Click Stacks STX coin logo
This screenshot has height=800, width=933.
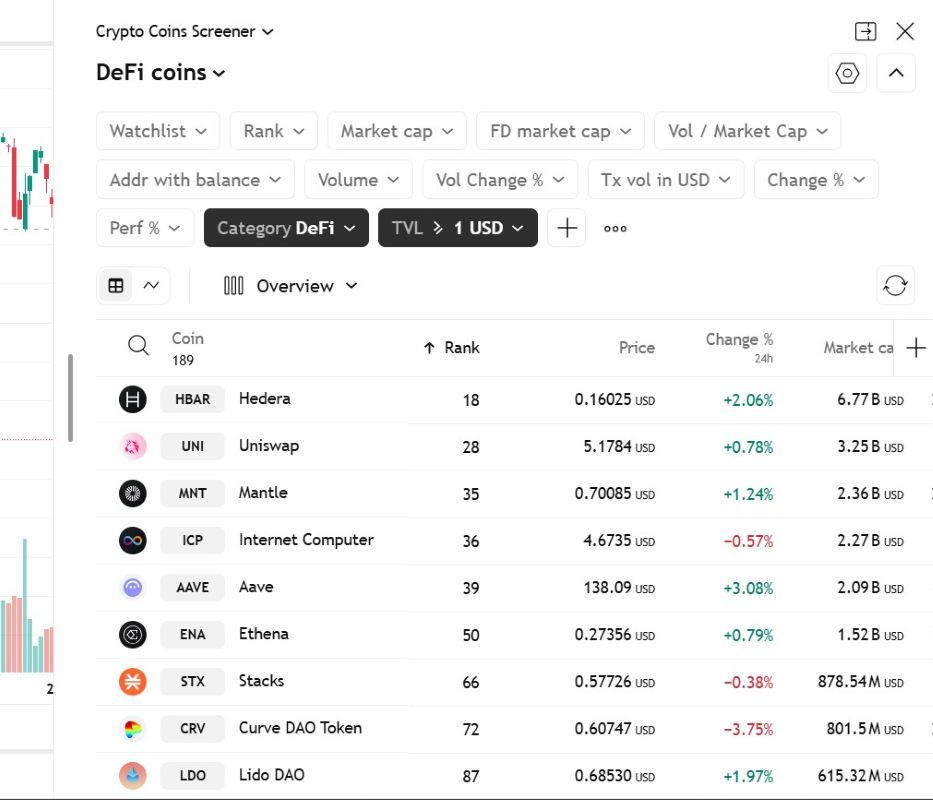133,682
